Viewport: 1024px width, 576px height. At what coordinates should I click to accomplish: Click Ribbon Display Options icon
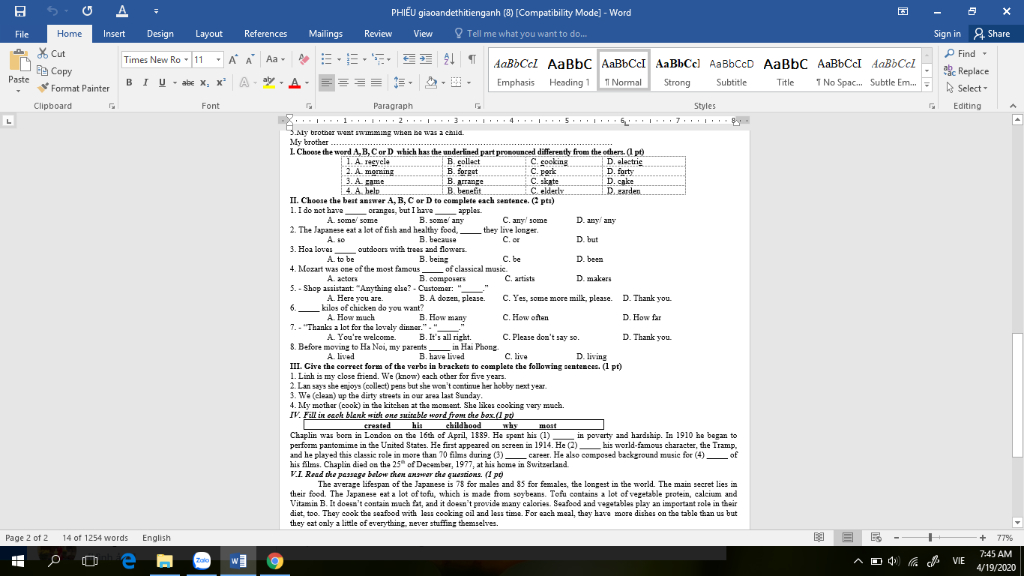tap(903, 12)
